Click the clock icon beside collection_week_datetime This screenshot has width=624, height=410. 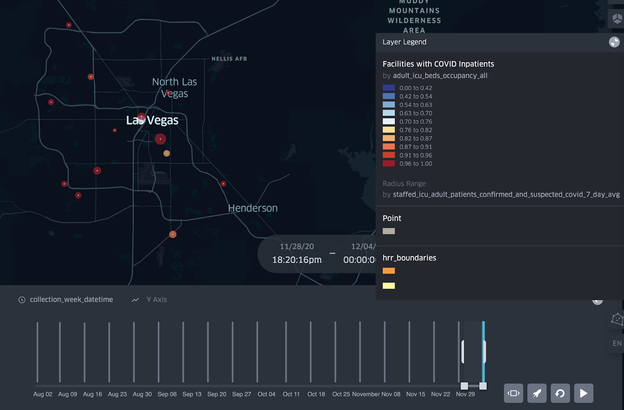coord(21,300)
